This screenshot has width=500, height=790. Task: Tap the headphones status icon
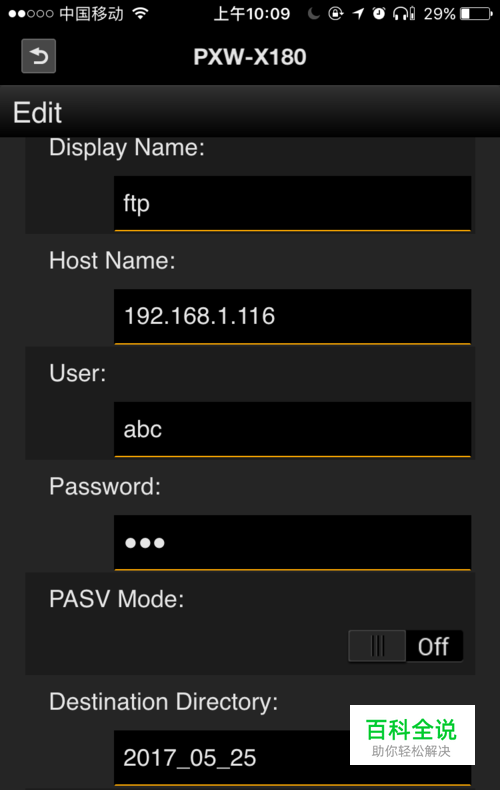[404, 14]
